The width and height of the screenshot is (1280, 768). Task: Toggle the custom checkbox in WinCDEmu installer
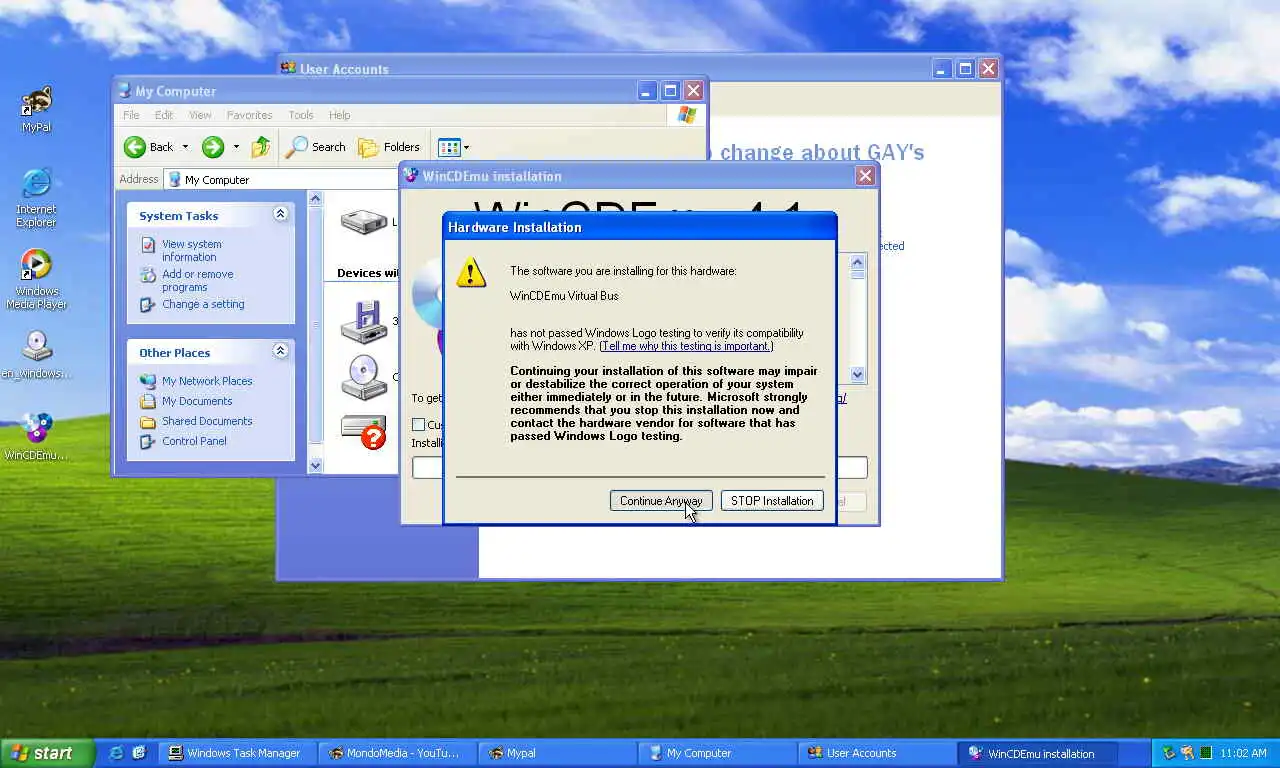coord(418,425)
